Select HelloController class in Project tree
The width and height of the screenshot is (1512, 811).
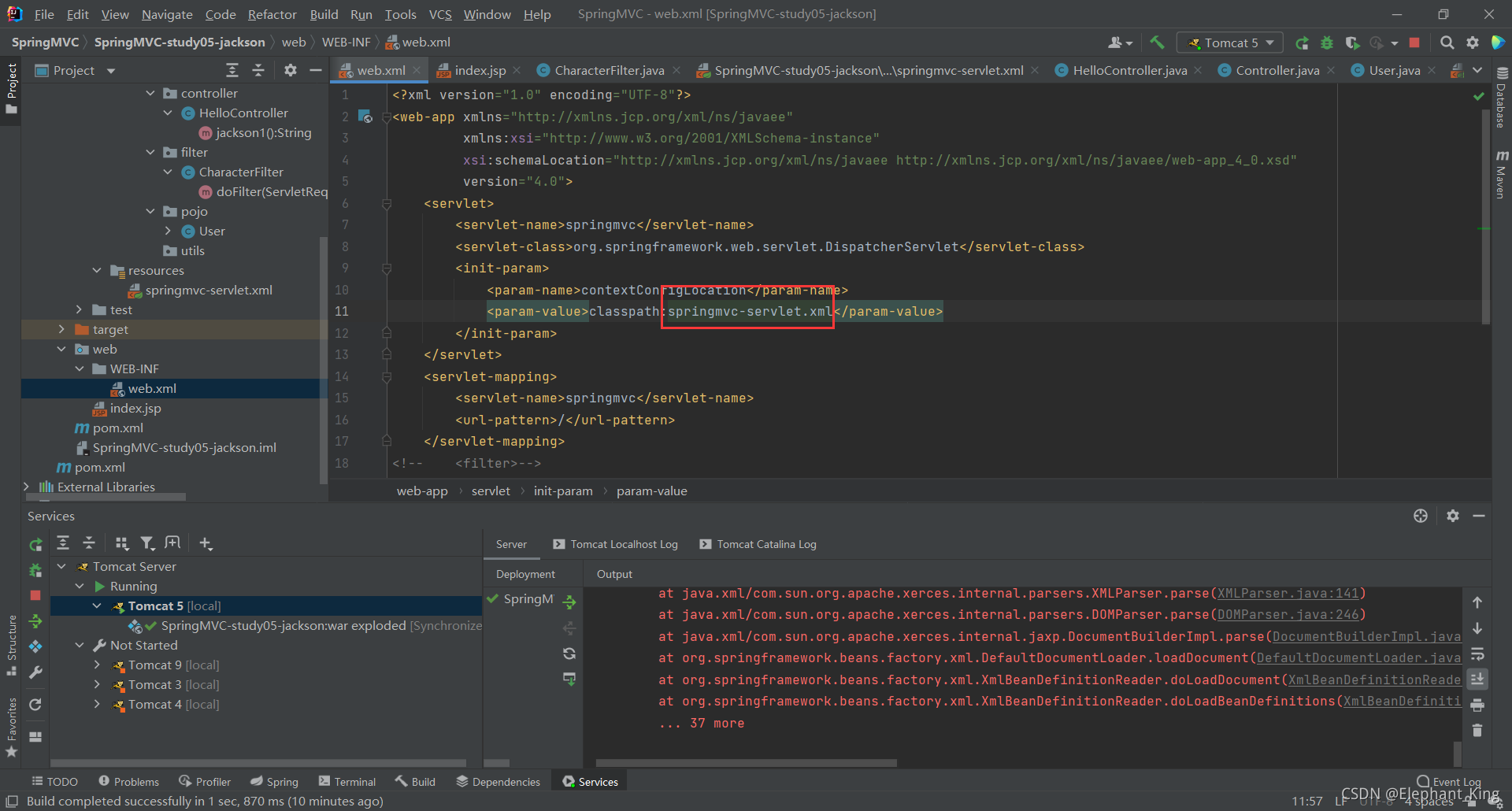pyautogui.click(x=243, y=113)
